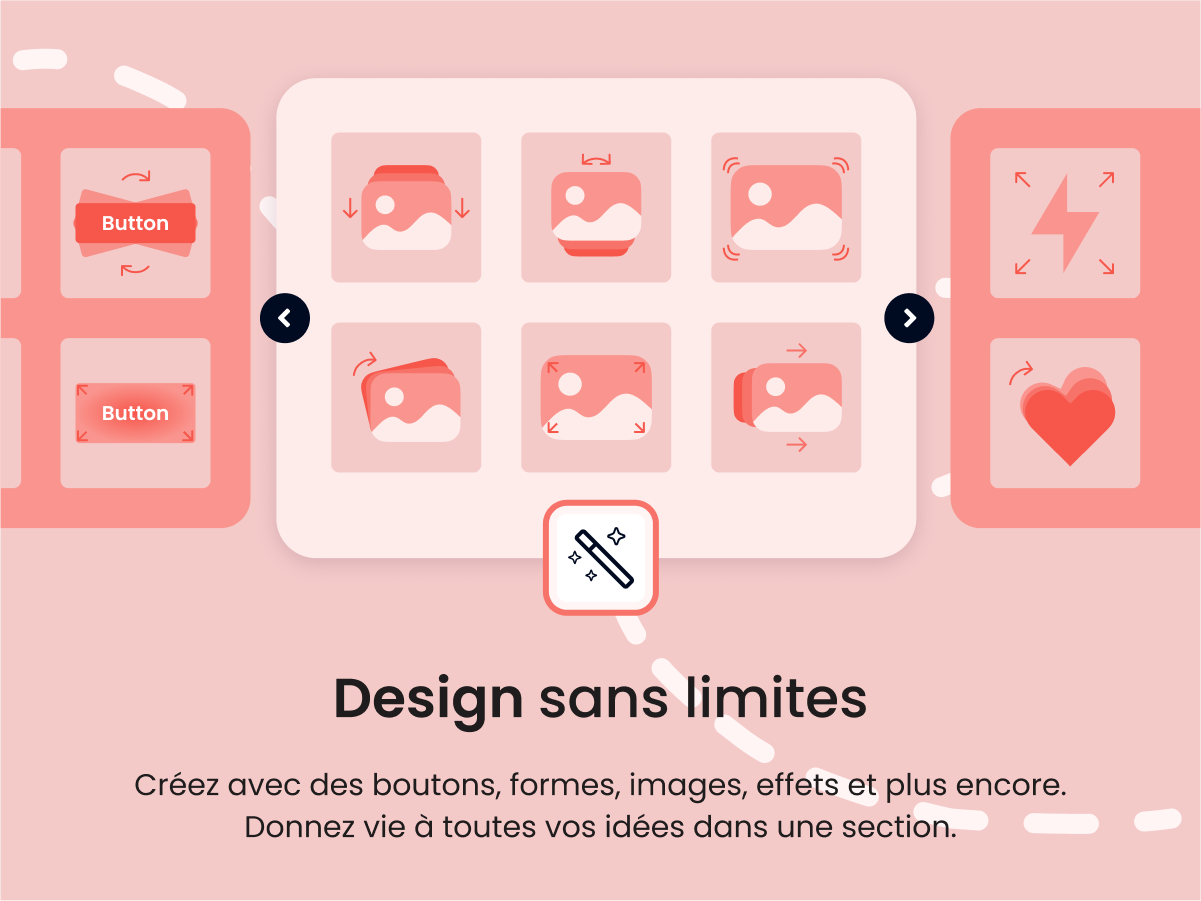Go to the previous carousel slide
The image size is (1201, 901).
coord(285,319)
